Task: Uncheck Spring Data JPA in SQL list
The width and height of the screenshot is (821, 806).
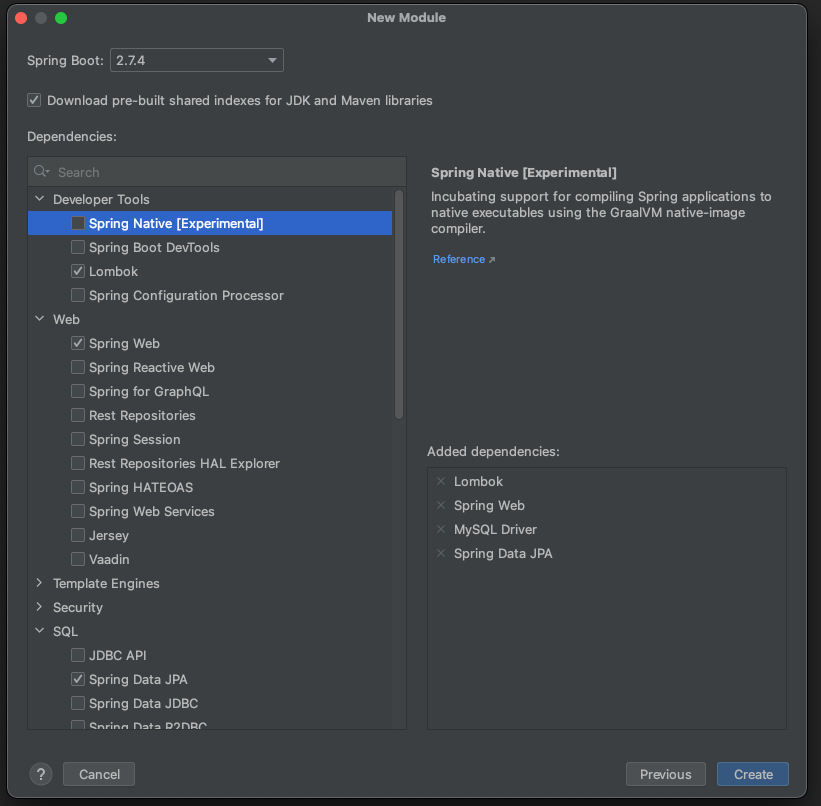Action: [78, 679]
